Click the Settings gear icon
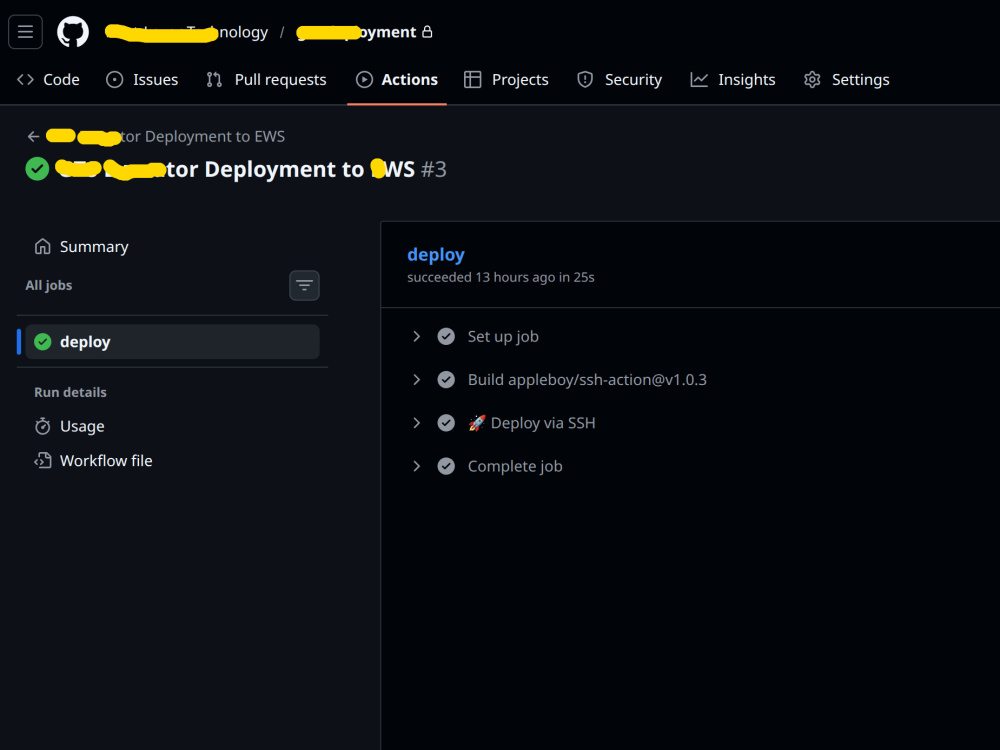The width and height of the screenshot is (1000, 750). (812, 80)
